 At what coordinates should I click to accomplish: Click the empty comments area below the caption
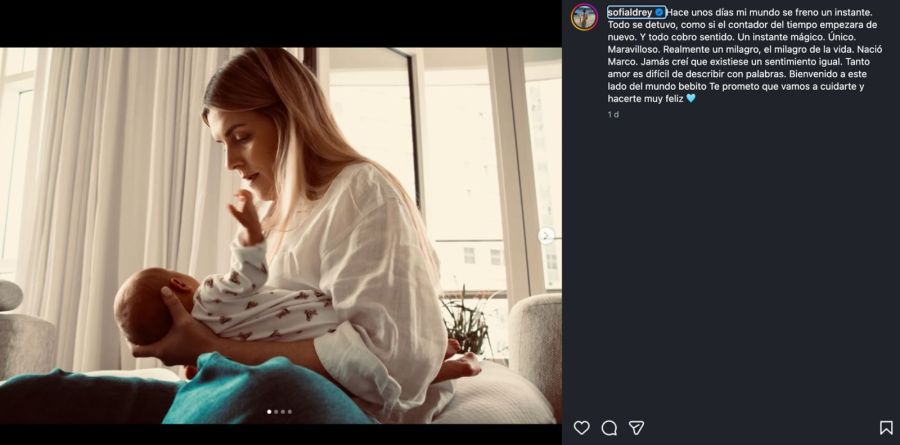pyautogui.click(x=731, y=264)
